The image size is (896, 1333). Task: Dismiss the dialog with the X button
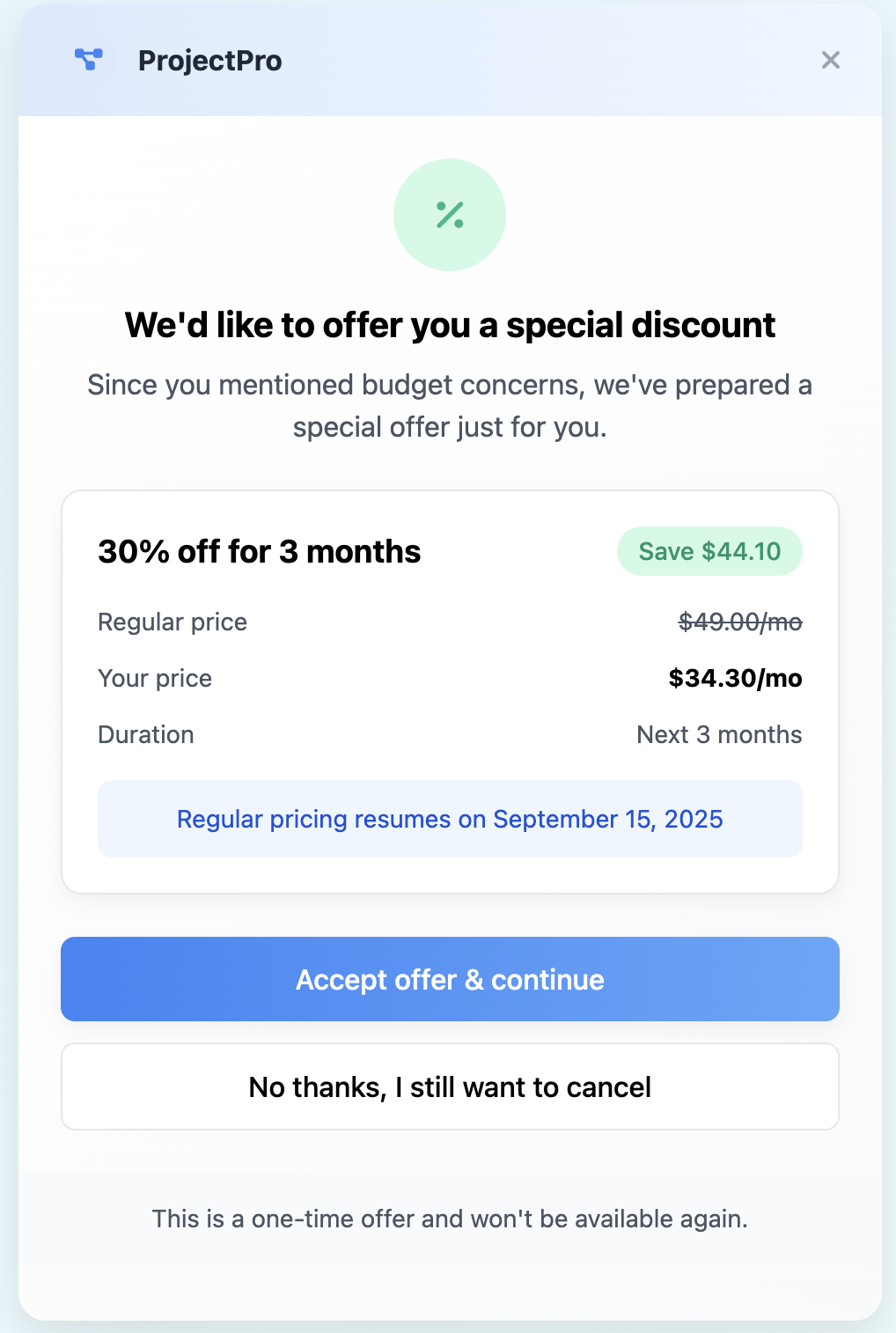coord(830,61)
